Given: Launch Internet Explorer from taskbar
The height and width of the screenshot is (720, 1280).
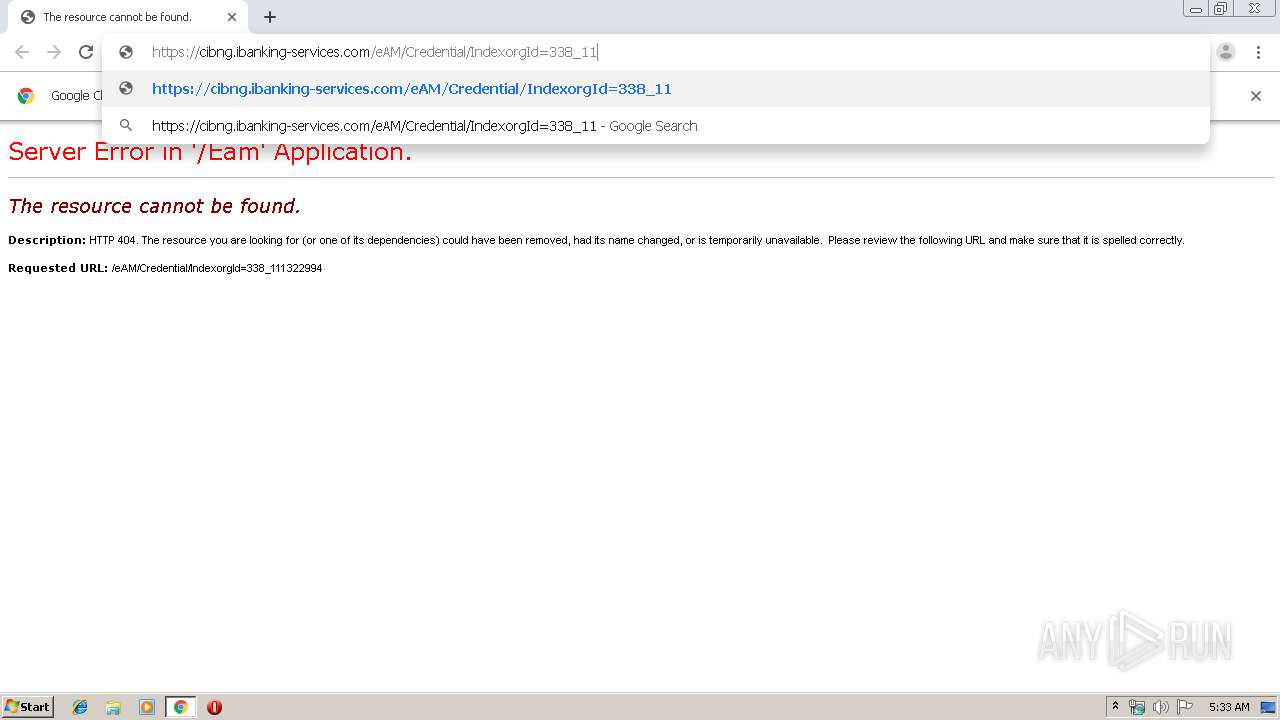Looking at the screenshot, I should tap(80, 707).
